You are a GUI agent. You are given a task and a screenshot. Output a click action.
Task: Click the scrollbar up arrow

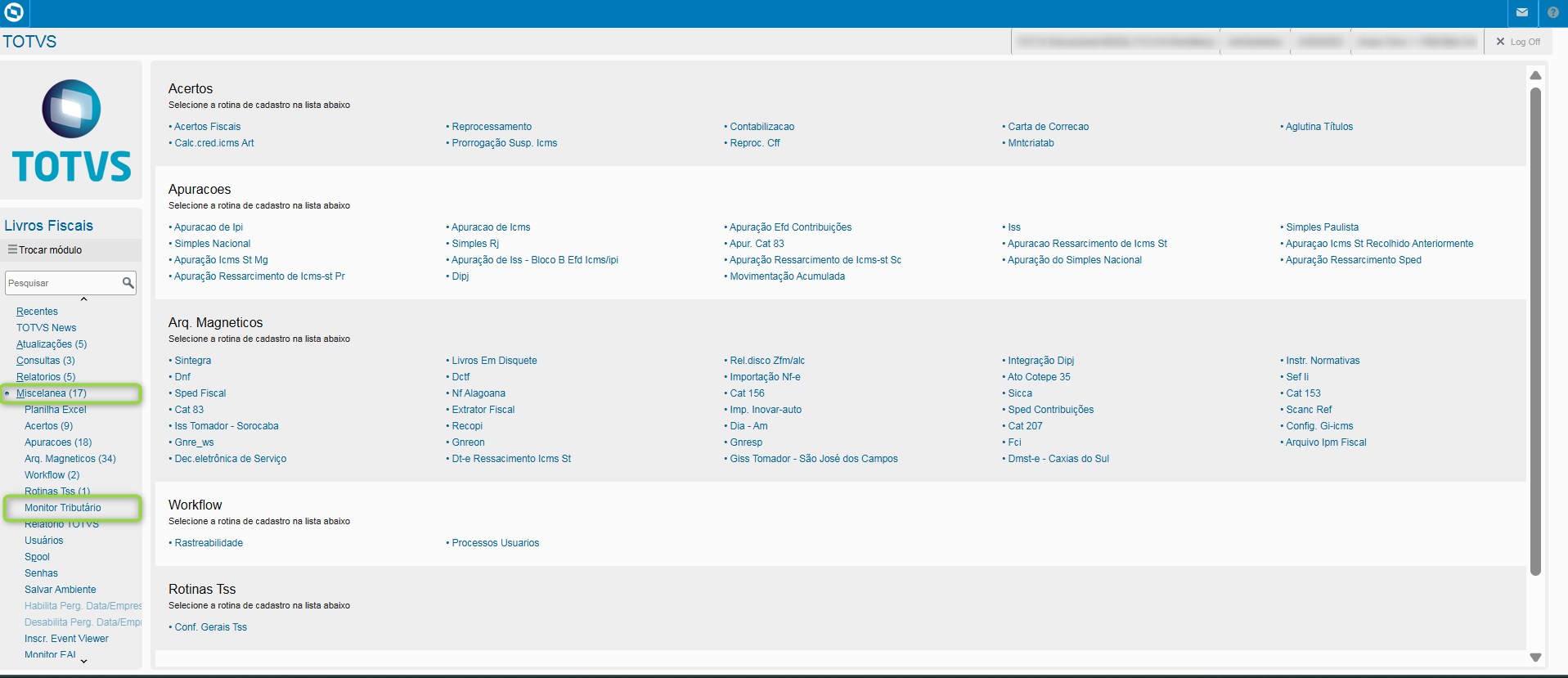point(1535,75)
